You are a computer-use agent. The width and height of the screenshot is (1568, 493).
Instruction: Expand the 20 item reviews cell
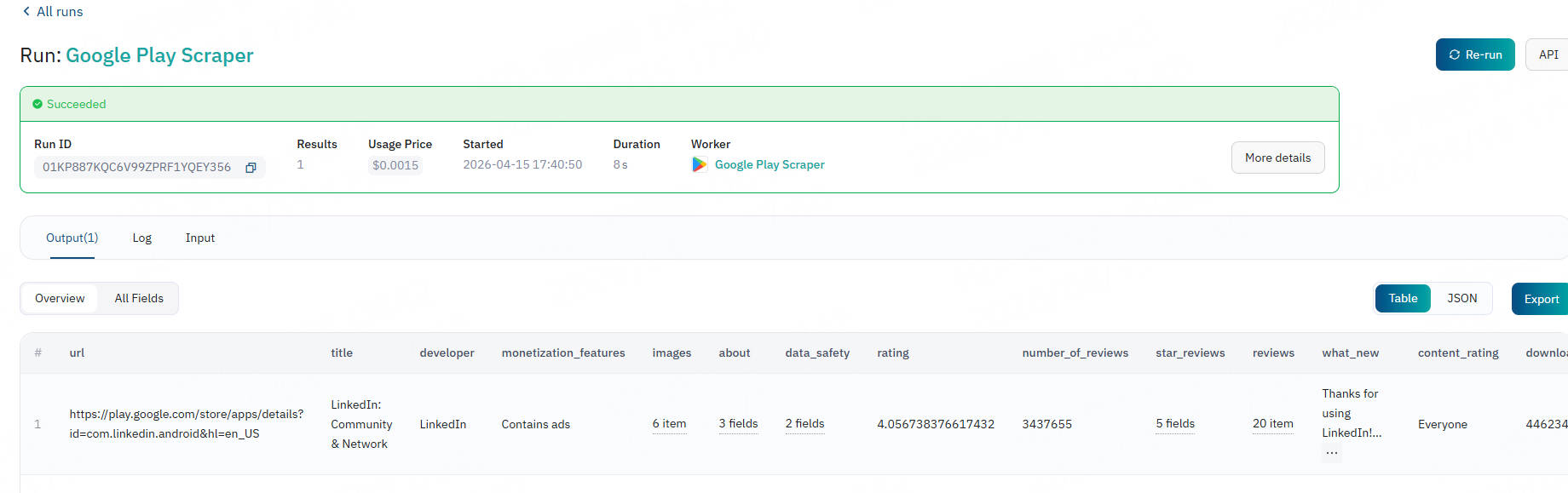1272,423
